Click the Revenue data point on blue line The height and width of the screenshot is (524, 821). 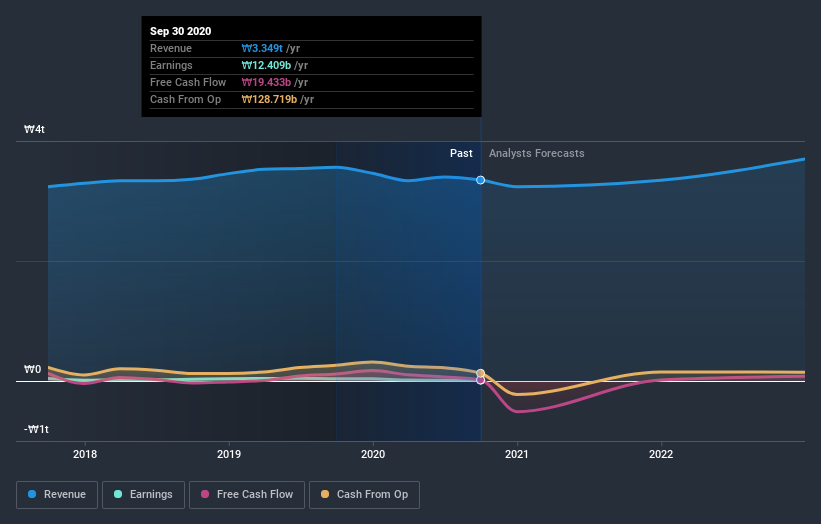(x=480, y=180)
